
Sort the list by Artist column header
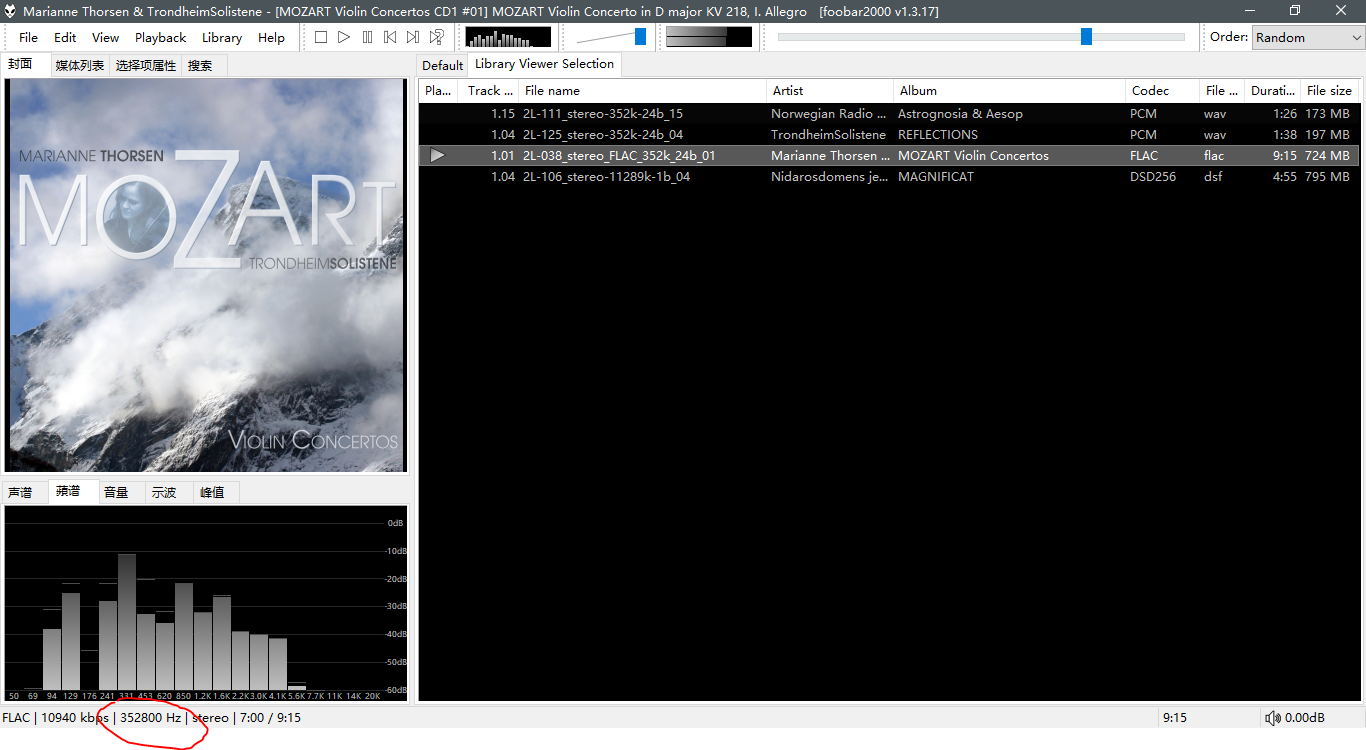[788, 90]
